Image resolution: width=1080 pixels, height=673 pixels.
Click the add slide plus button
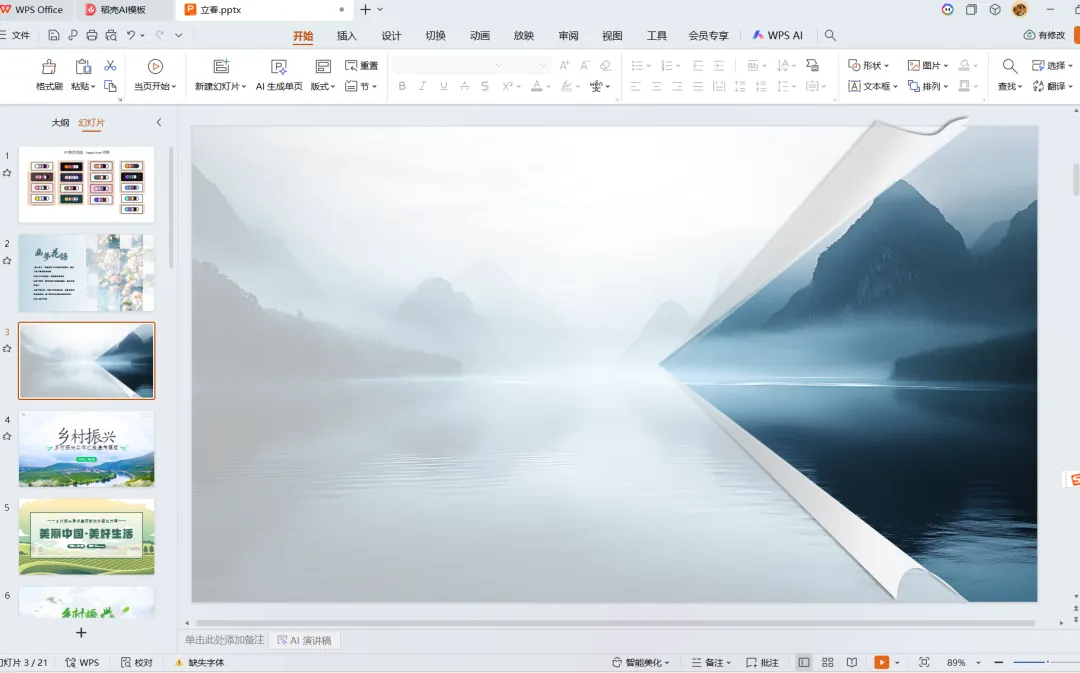pyautogui.click(x=81, y=632)
